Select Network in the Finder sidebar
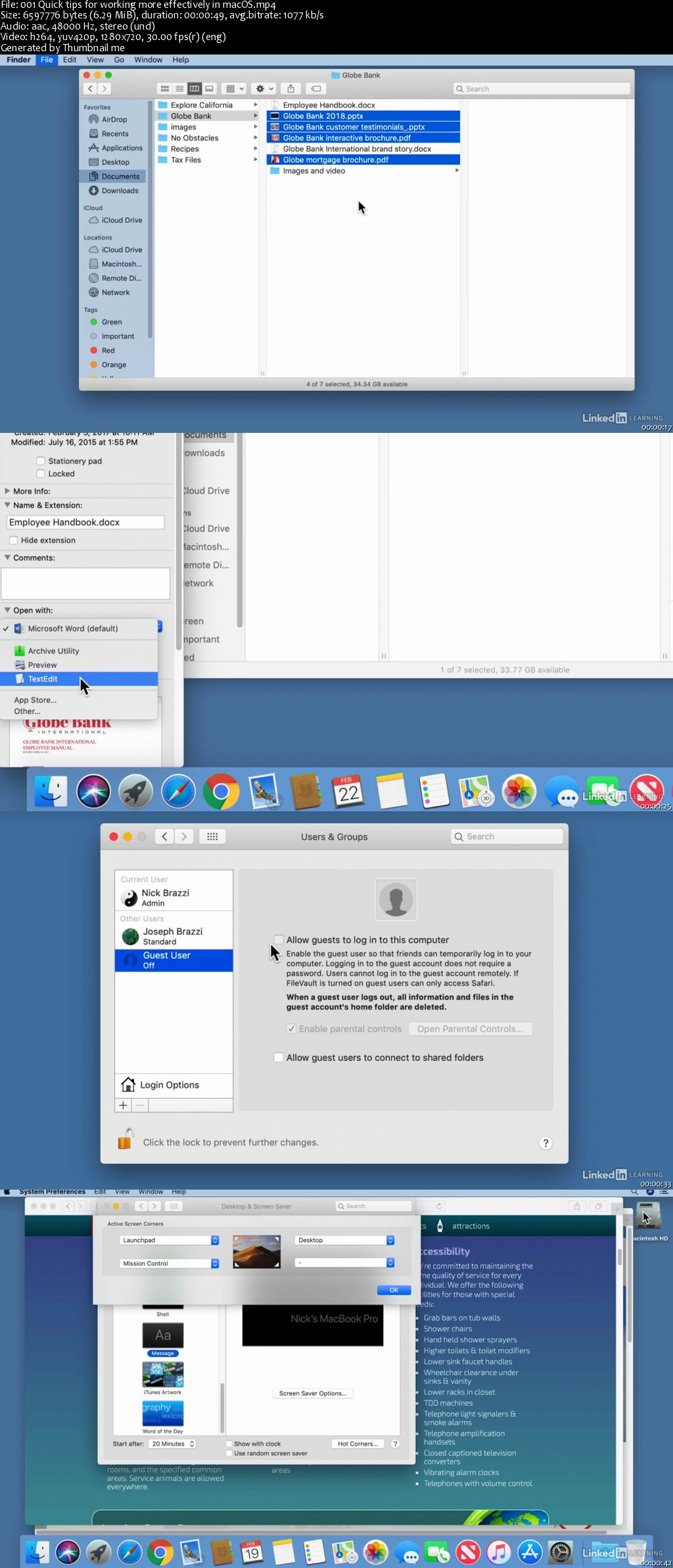This screenshot has height=1568, width=673. pos(115,292)
